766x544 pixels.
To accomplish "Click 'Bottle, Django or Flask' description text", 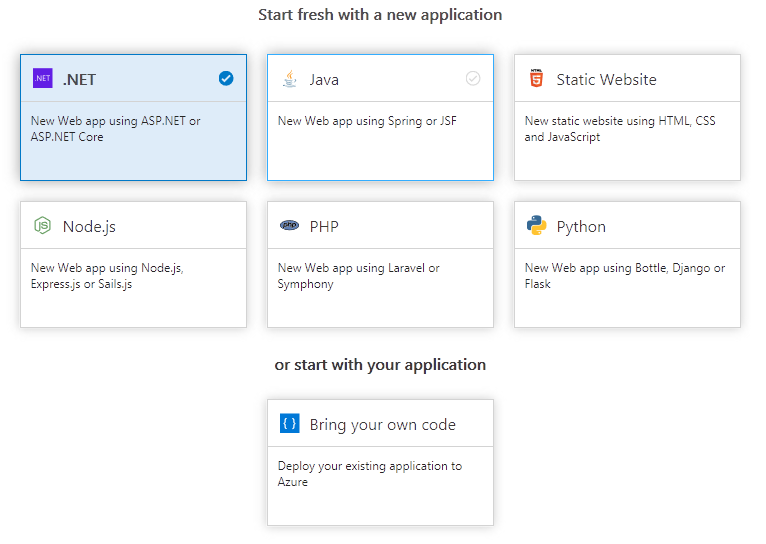I will coord(625,276).
